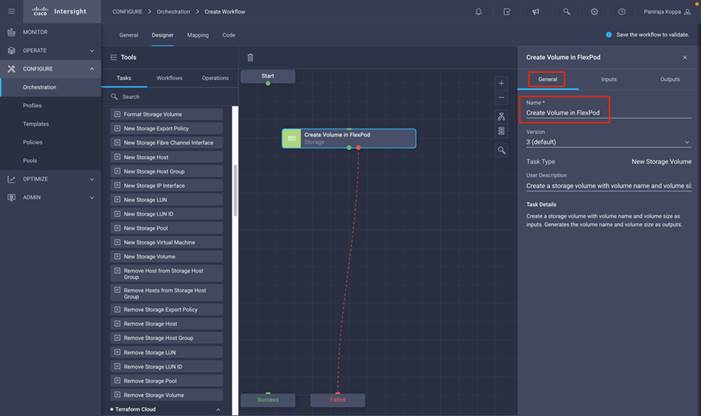Close the Create Volume in FlexPod panel
Screen dimensions: 701x416
(684, 58)
